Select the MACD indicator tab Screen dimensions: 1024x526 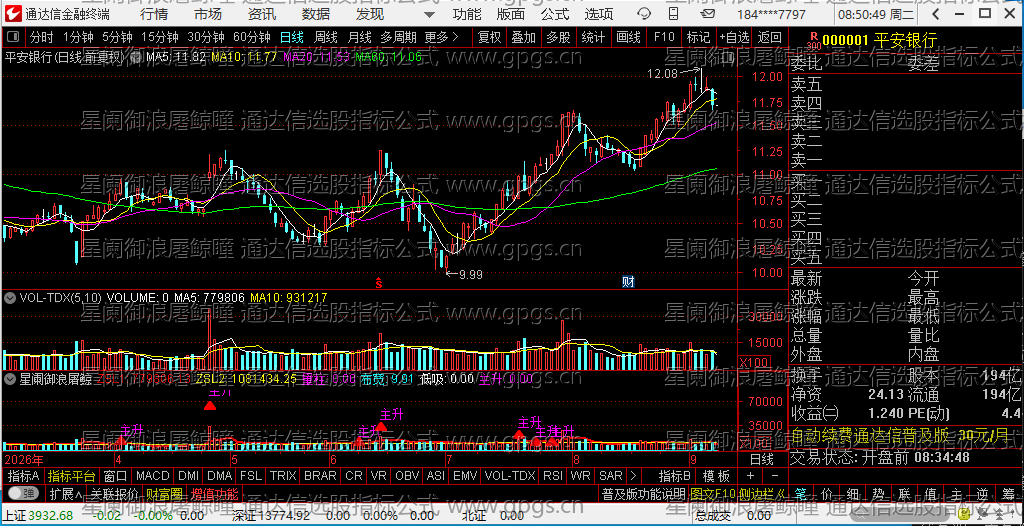(152, 476)
